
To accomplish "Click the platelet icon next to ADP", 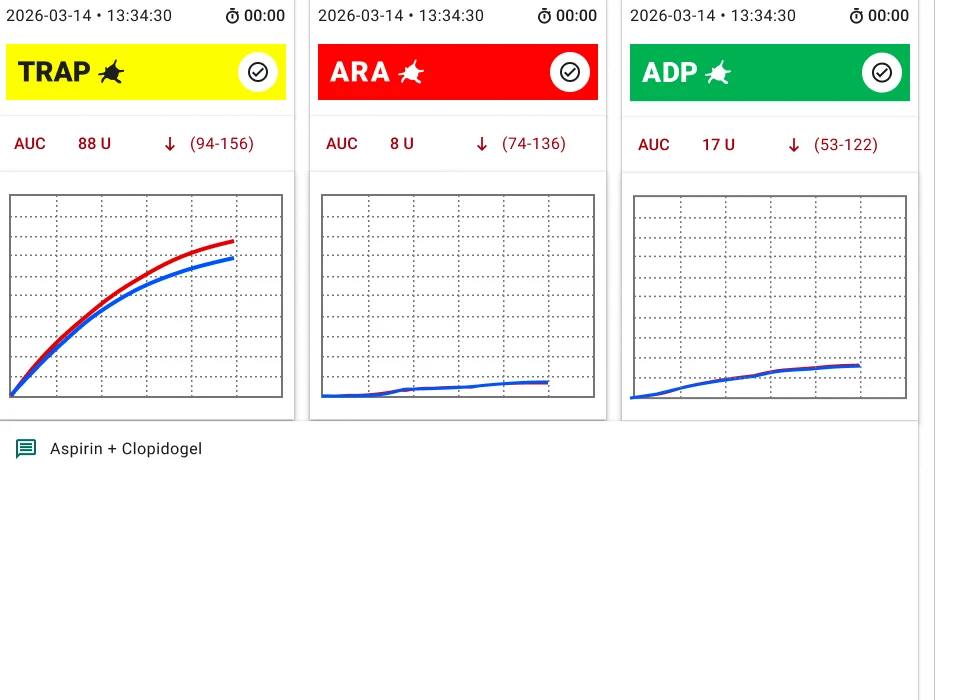I will [718, 73].
